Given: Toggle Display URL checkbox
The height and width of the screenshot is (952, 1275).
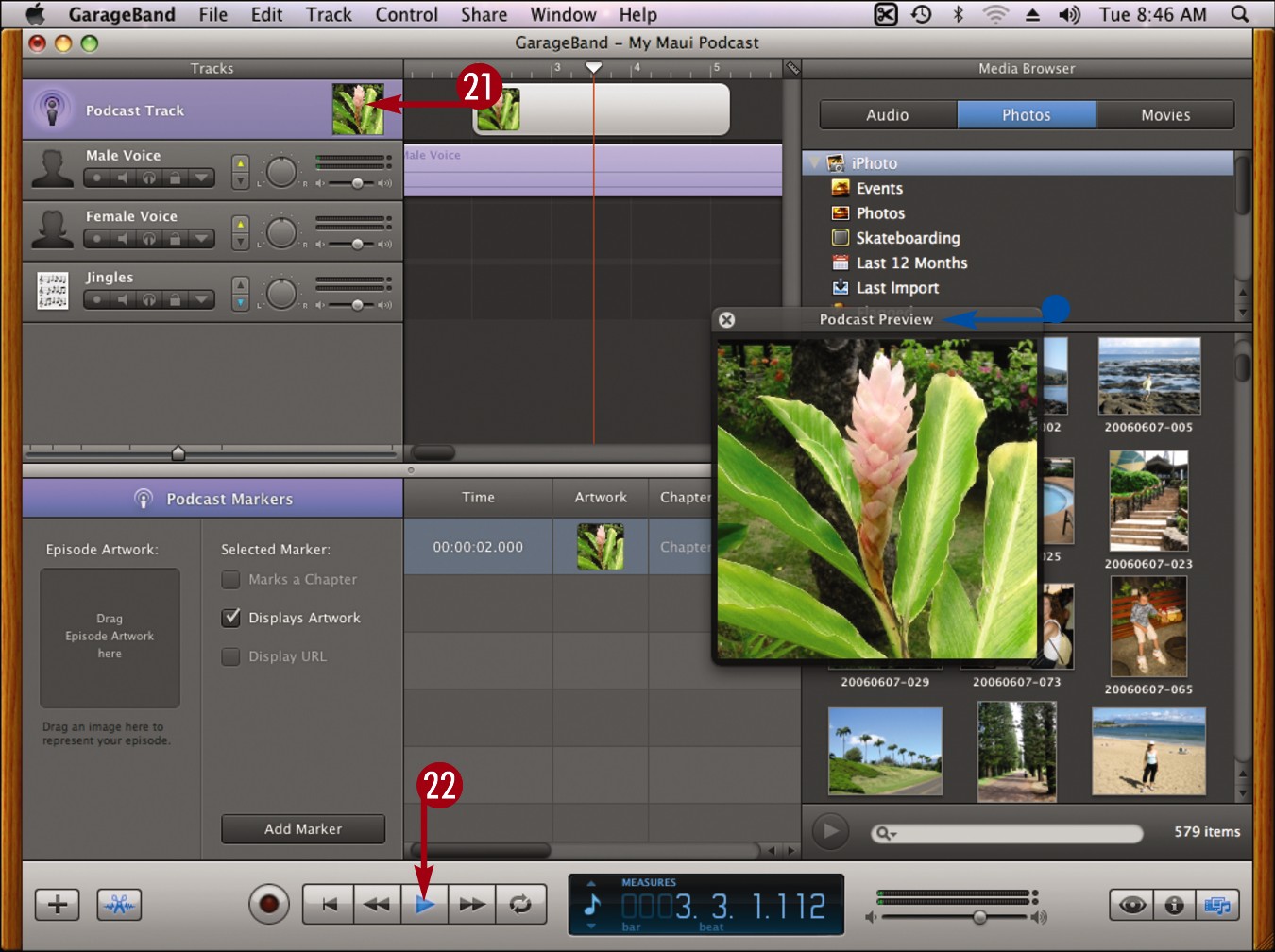Looking at the screenshot, I should point(230,656).
